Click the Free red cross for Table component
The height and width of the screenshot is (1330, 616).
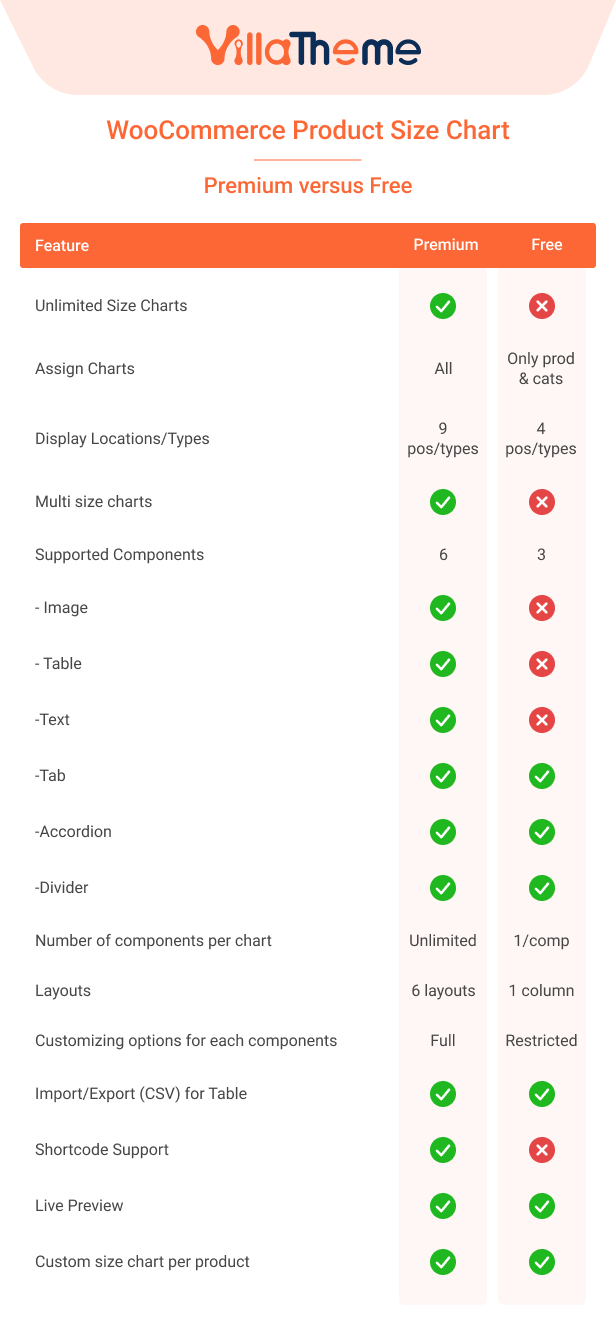point(542,664)
